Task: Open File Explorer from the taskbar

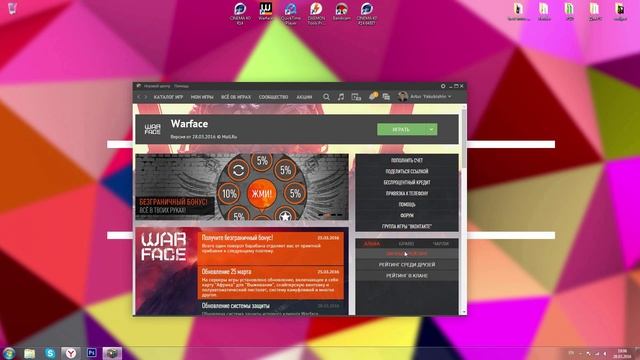Action: click(x=29, y=353)
